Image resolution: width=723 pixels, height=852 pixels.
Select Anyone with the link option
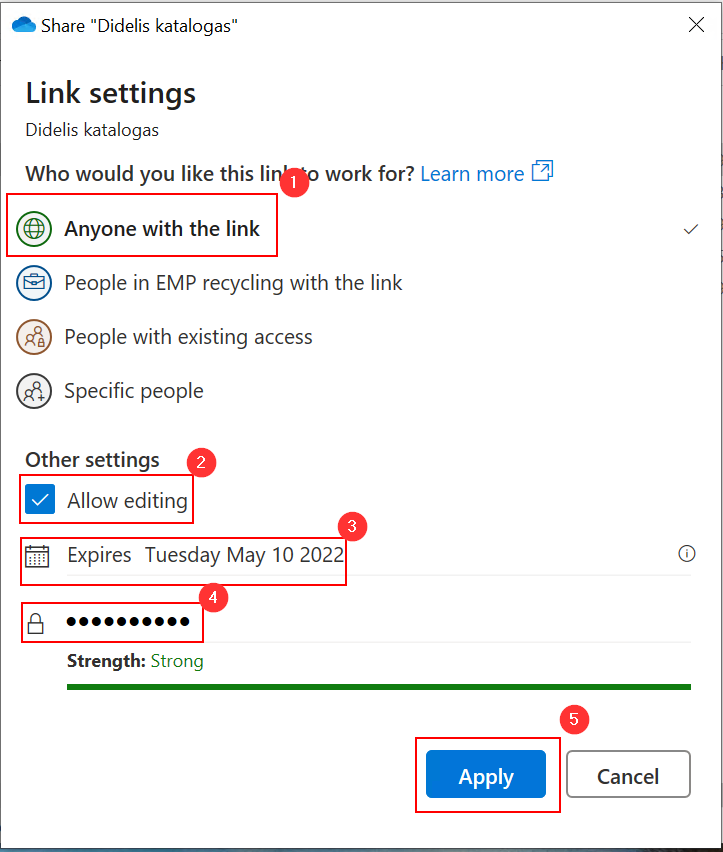click(162, 229)
